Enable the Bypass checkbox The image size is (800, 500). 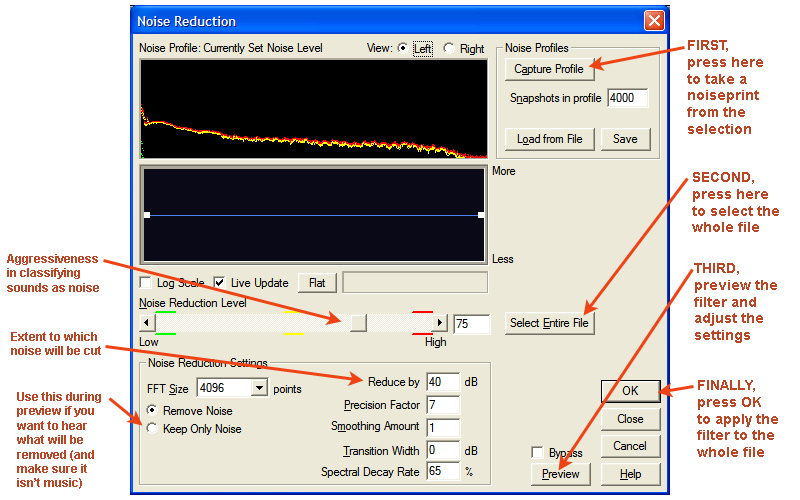[539, 453]
